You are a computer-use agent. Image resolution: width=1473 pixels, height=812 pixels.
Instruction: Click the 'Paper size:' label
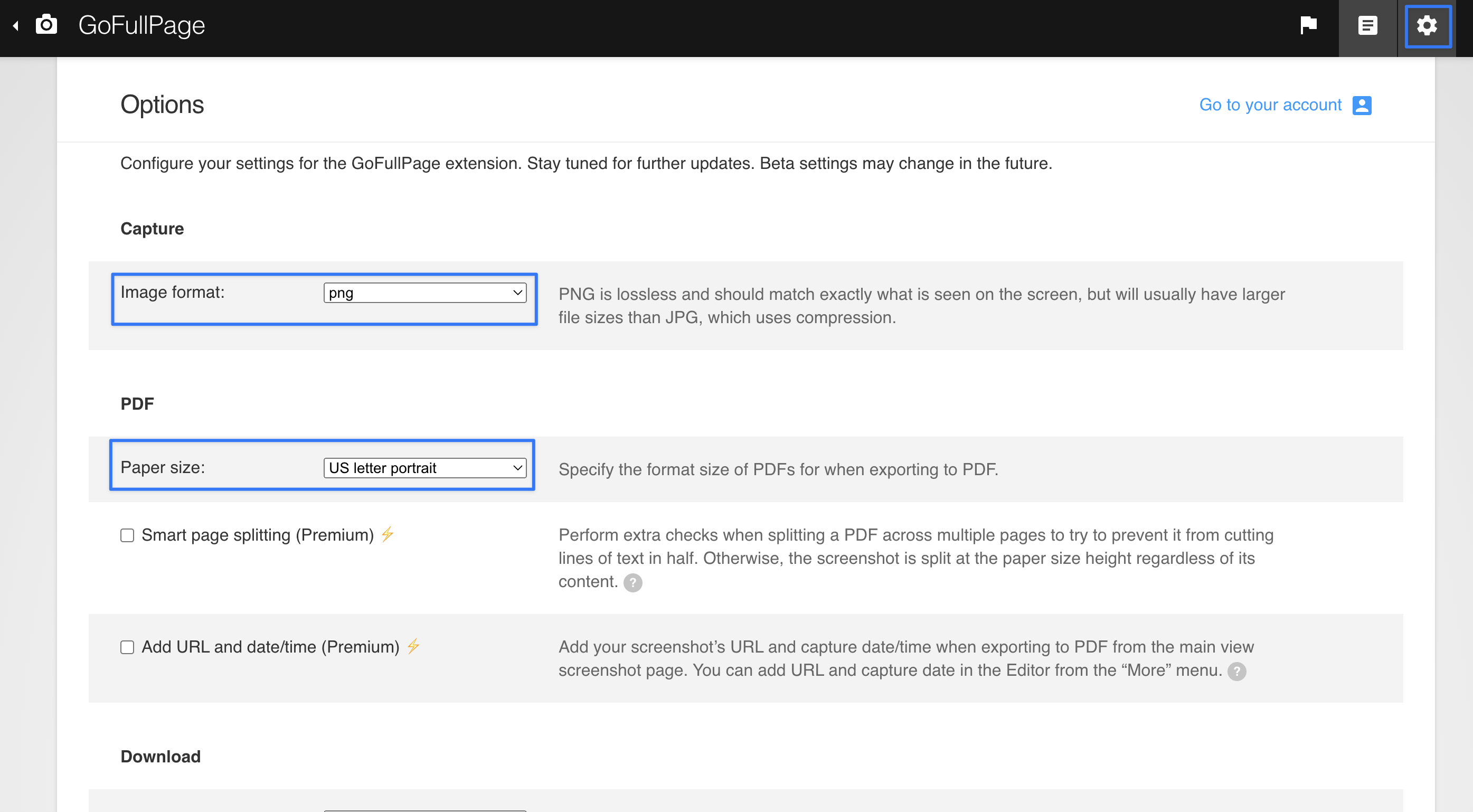(163, 467)
